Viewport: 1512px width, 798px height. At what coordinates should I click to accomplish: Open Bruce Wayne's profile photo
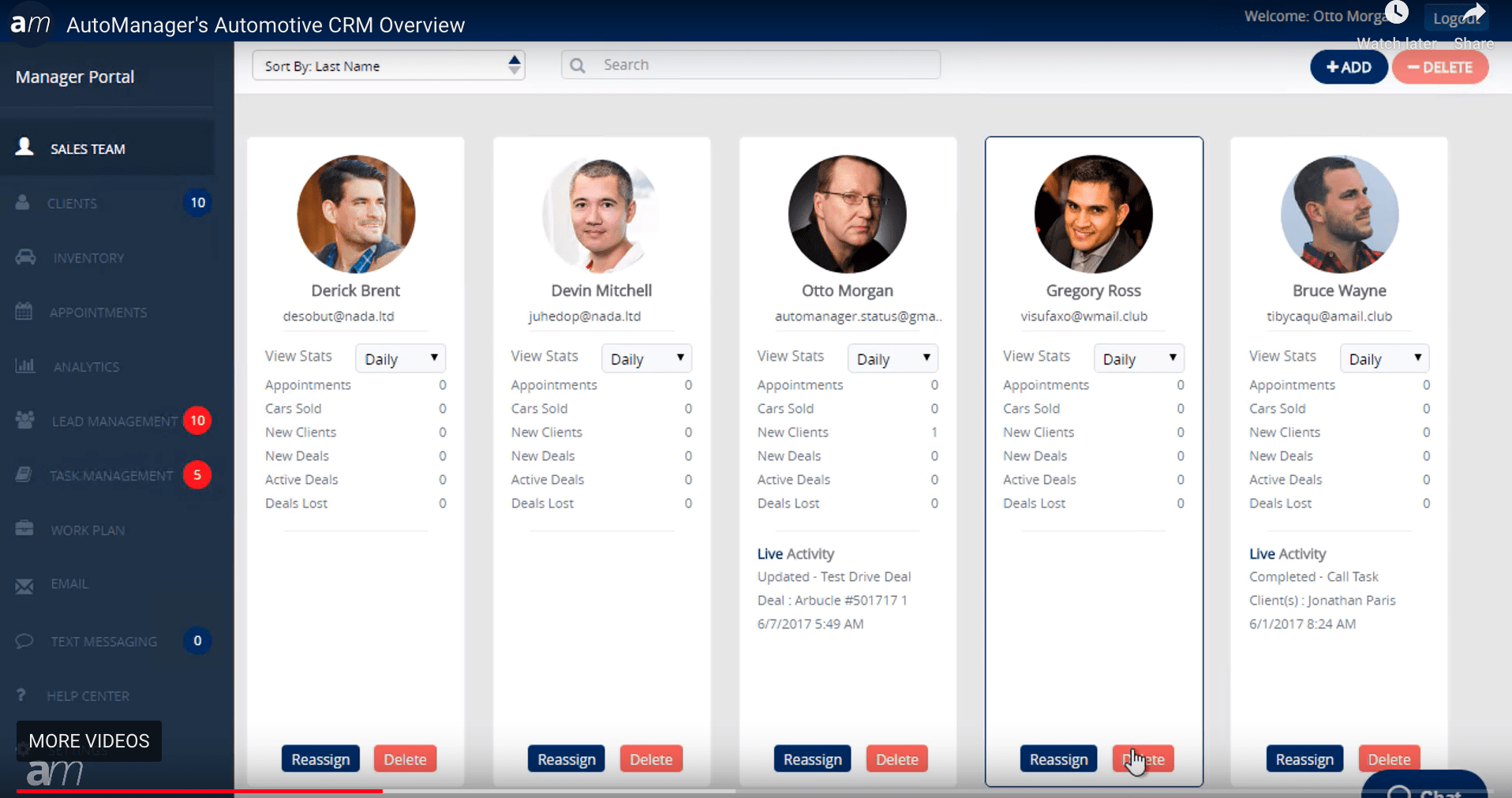pyautogui.click(x=1338, y=214)
